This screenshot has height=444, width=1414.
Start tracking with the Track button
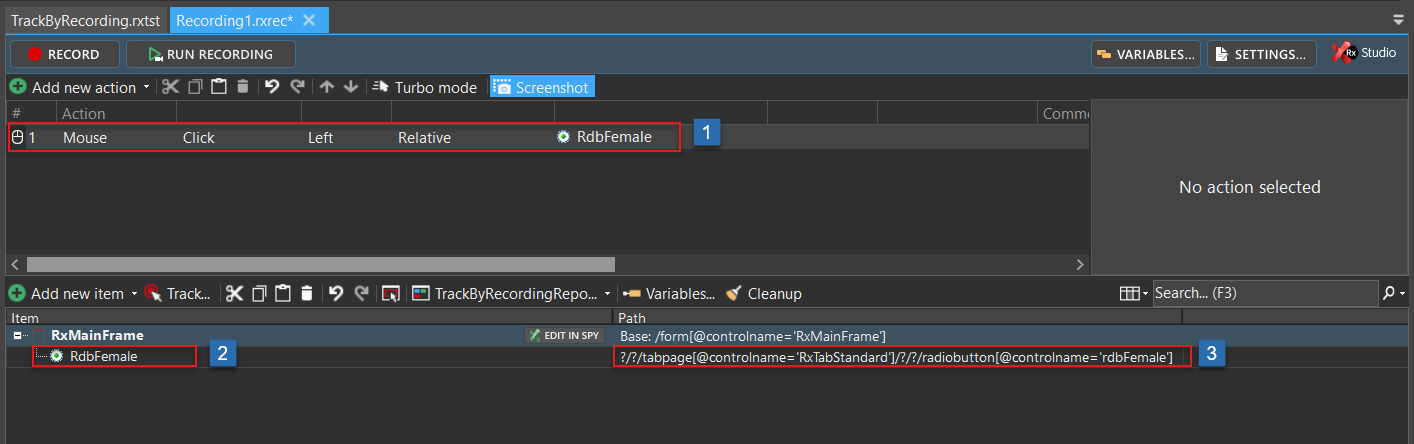point(177,293)
